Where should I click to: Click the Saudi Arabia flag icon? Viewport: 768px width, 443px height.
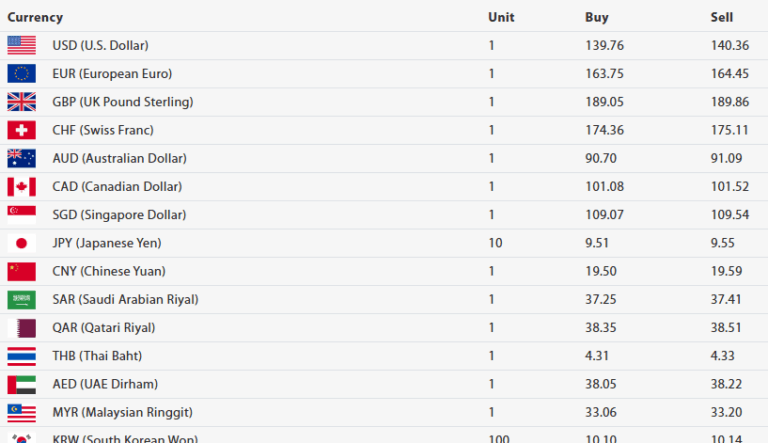point(21,299)
